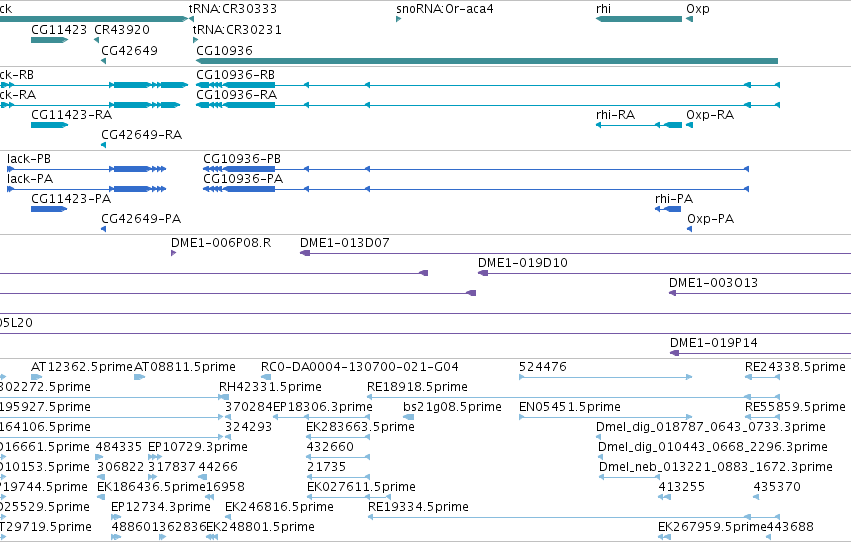851x542 pixels.
Task: Click the EK267959.5prime EST
Action: [664, 537]
